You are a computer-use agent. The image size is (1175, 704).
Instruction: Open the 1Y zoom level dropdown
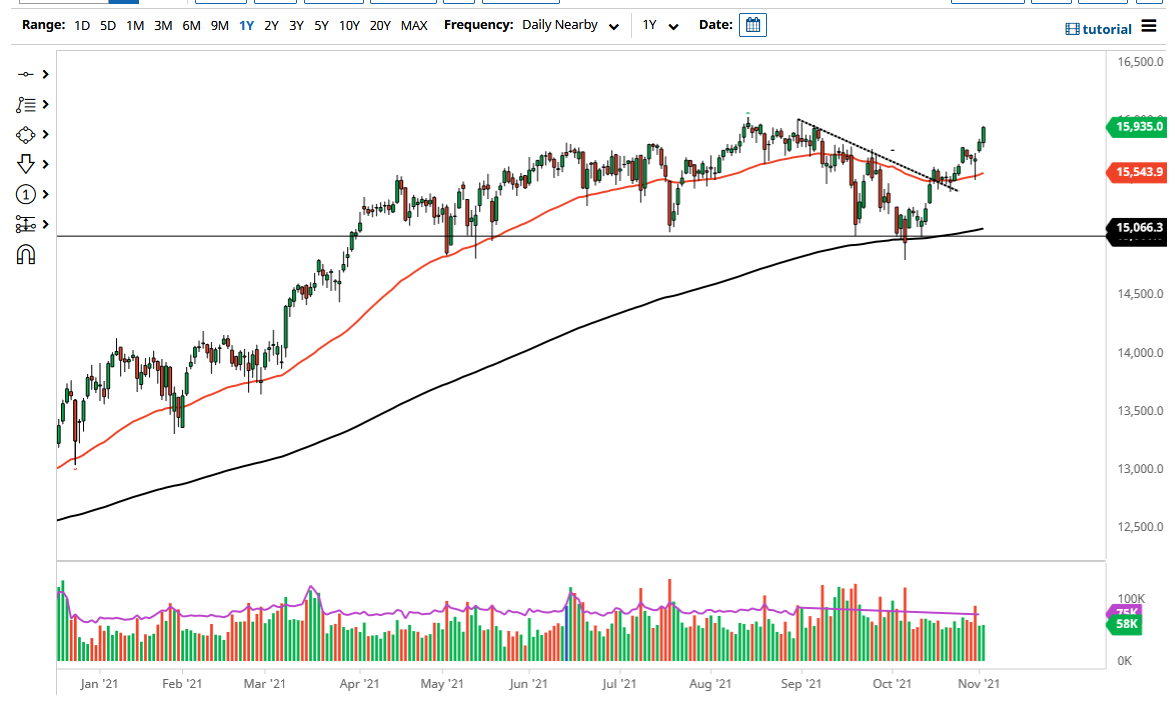click(662, 25)
